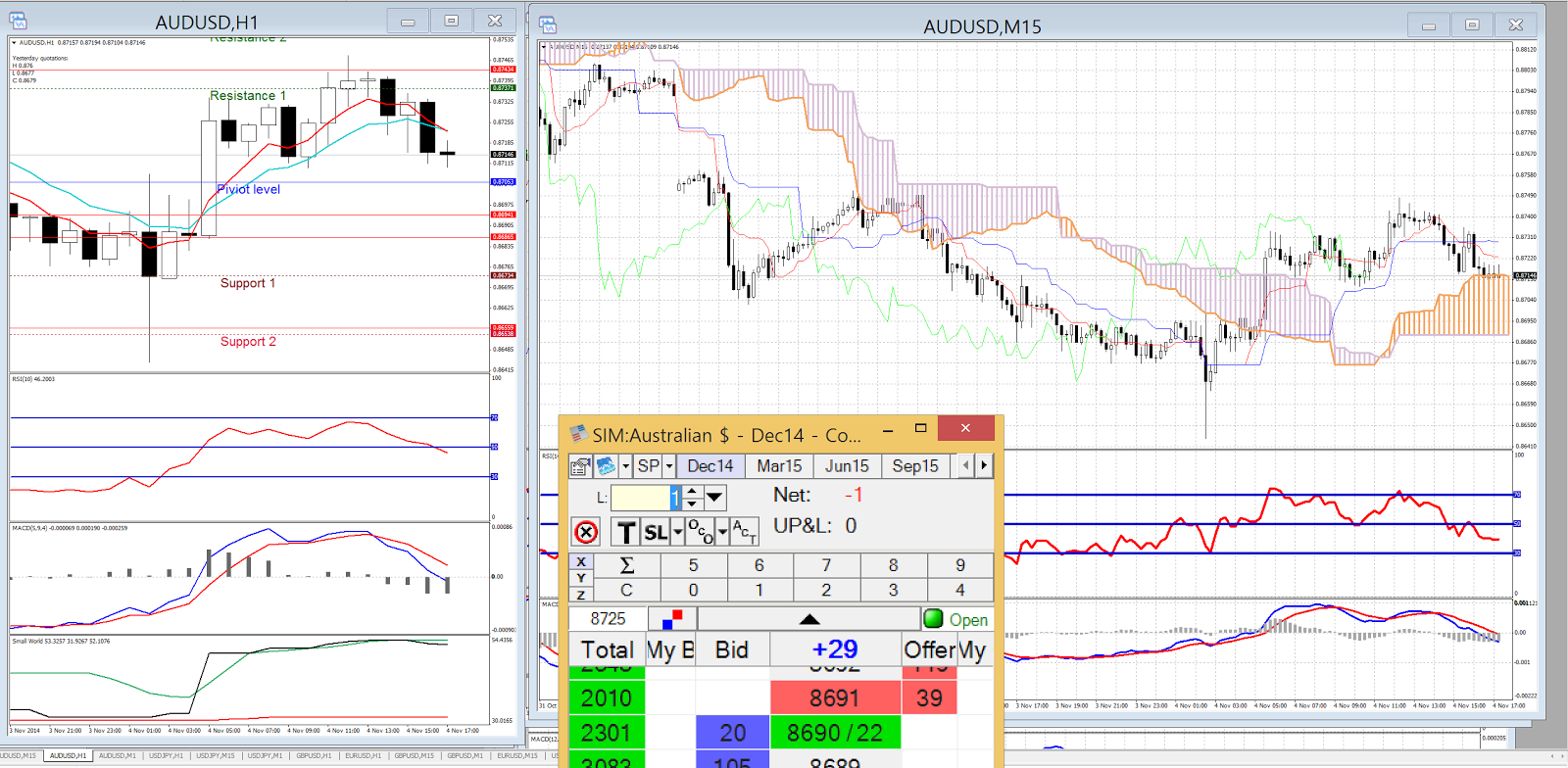Click the lot size input field

pyautogui.click(x=645, y=498)
